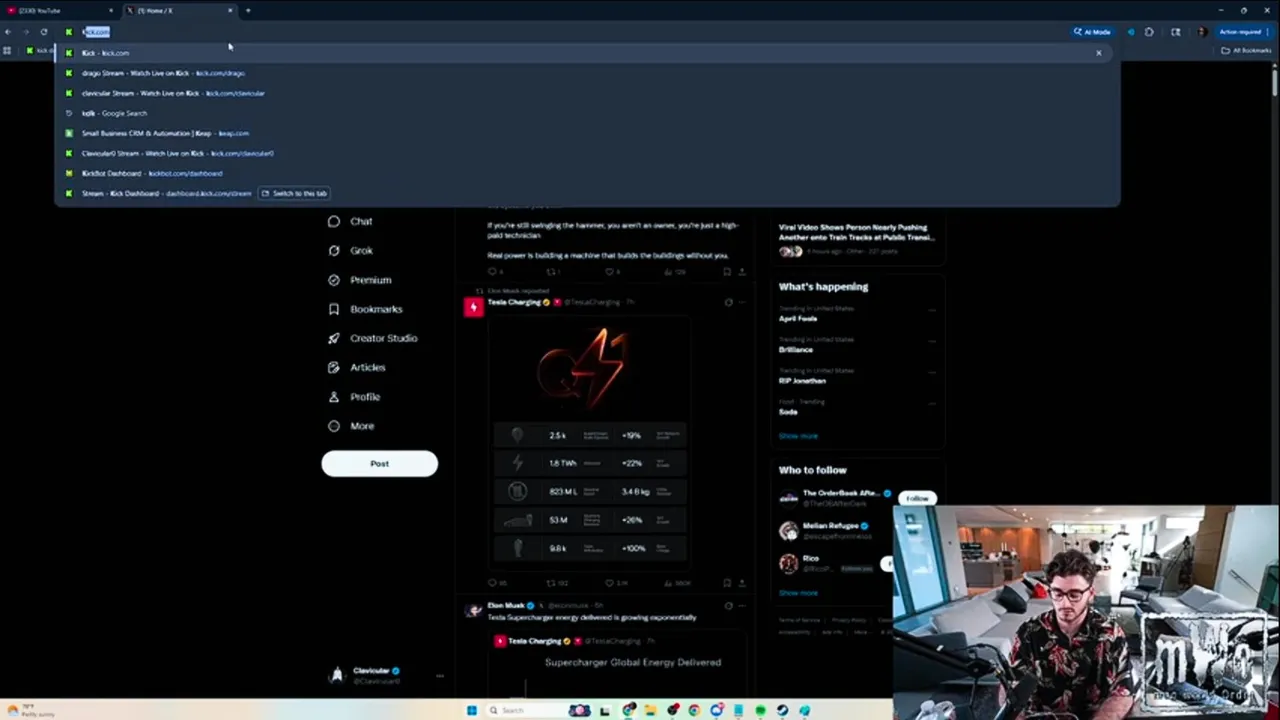
Task: Choose the drago Stream suggestion
Action: click(x=587, y=73)
